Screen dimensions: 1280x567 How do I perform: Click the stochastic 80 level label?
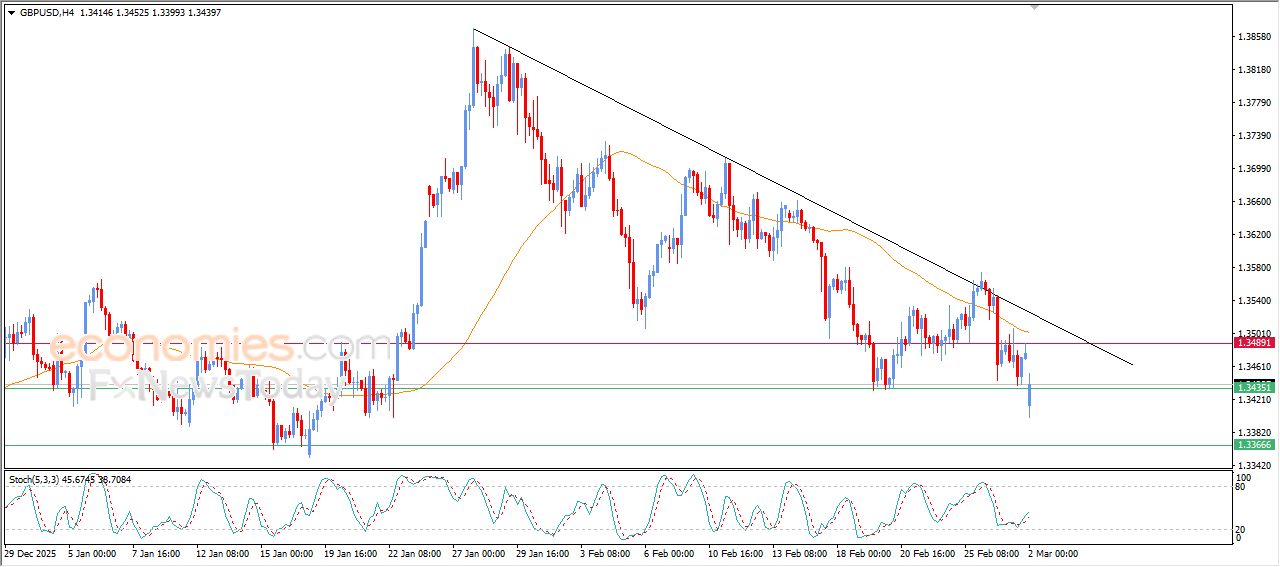point(1242,488)
